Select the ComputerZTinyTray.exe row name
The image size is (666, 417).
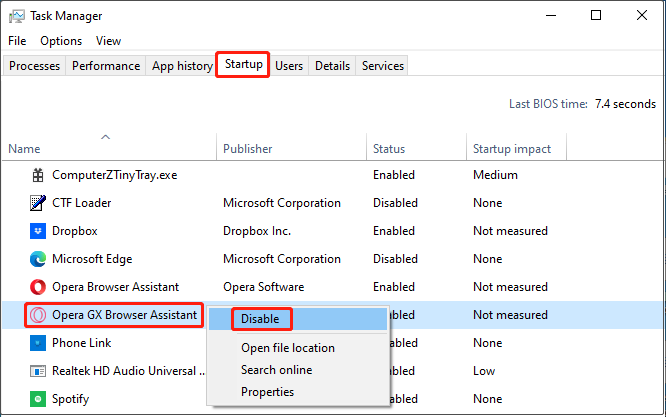pos(115,175)
